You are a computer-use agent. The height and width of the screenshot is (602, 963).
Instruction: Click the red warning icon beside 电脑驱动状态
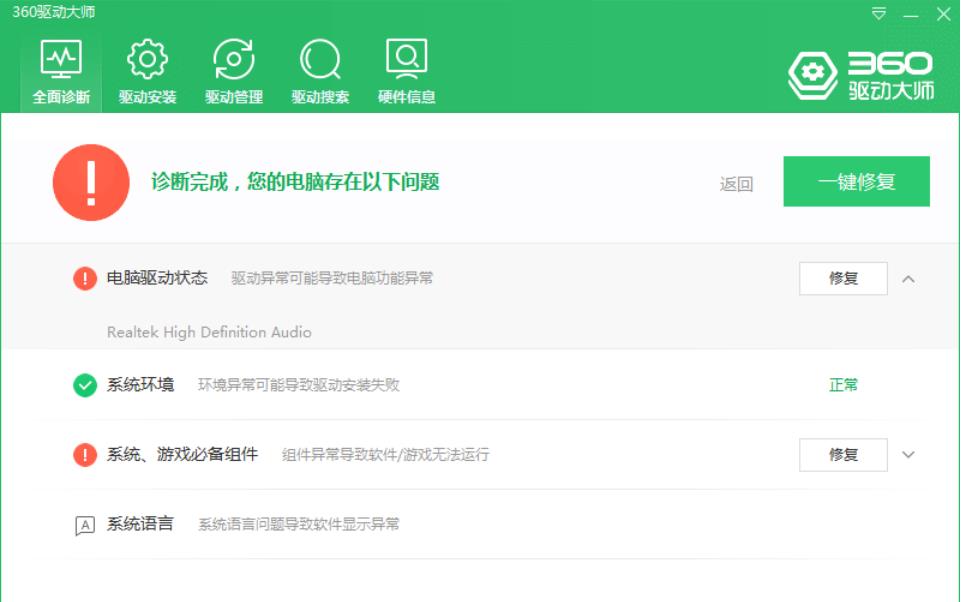coord(85,278)
